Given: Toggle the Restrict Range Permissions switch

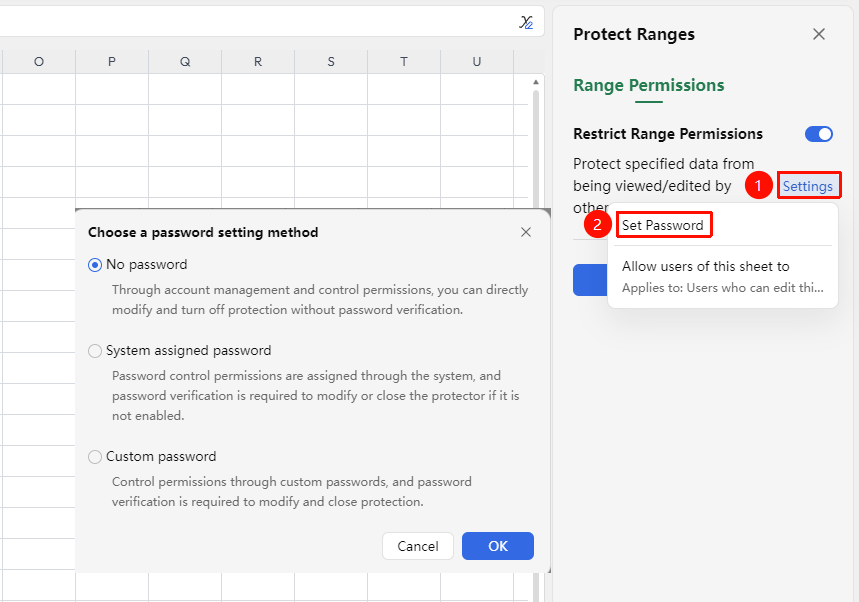Looking at the screenshot, I should point(818,134).
